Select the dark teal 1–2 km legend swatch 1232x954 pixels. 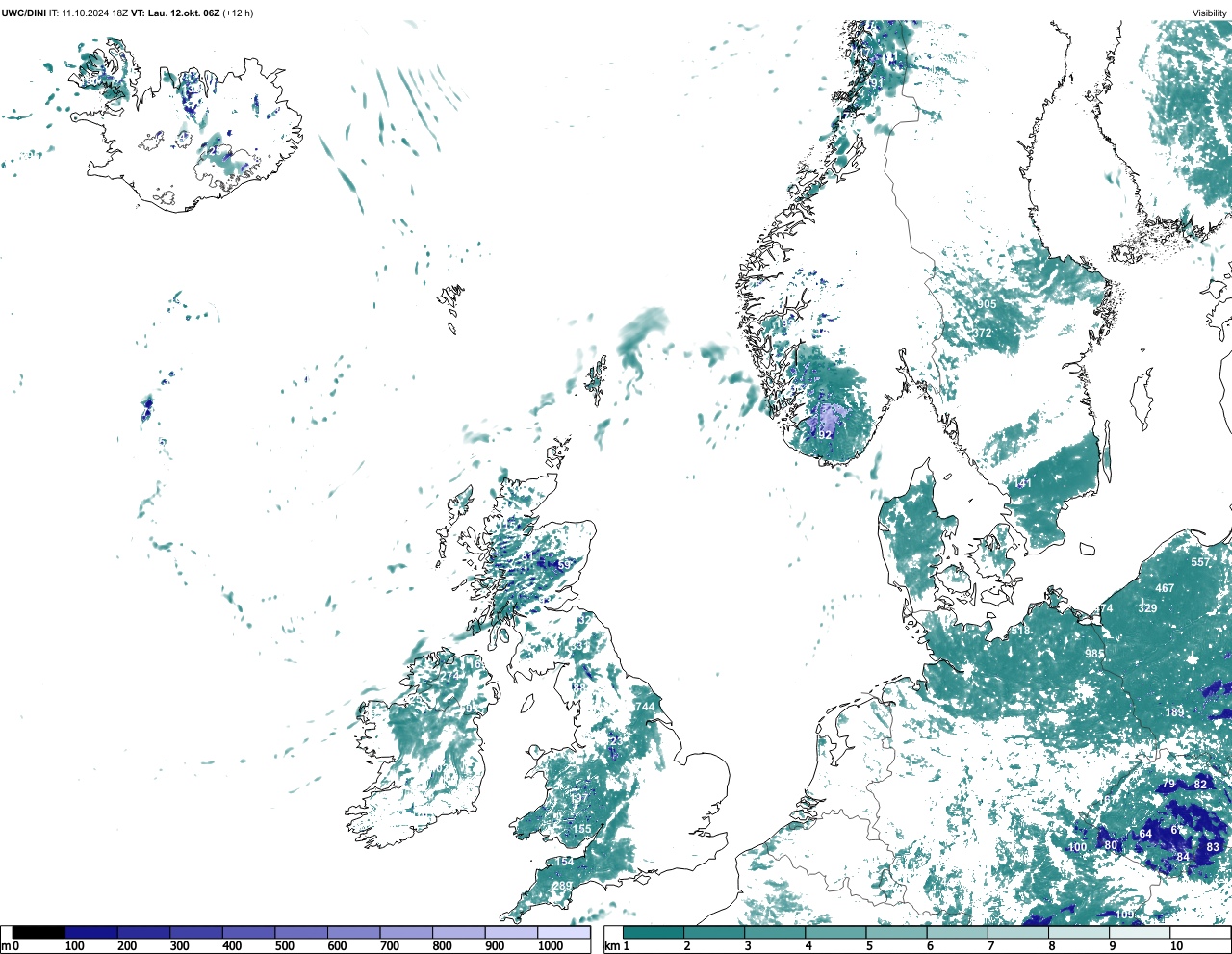654,932
